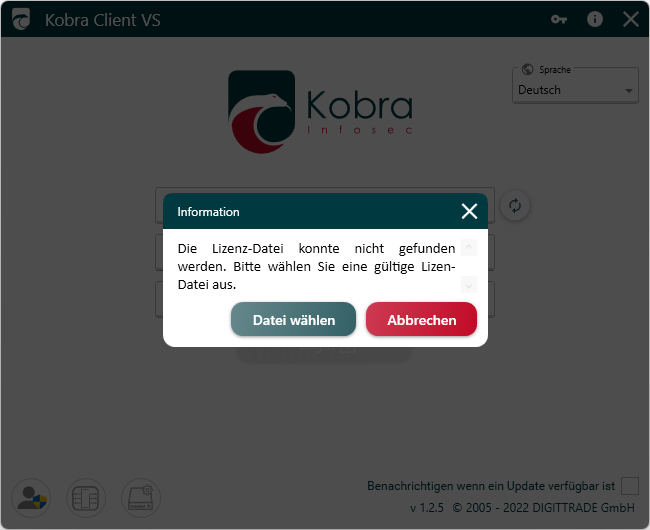This screenshot has height=530, width=650.
Task: Click the dropdown arrow next to Deutsch
Action: coord(629,91)
